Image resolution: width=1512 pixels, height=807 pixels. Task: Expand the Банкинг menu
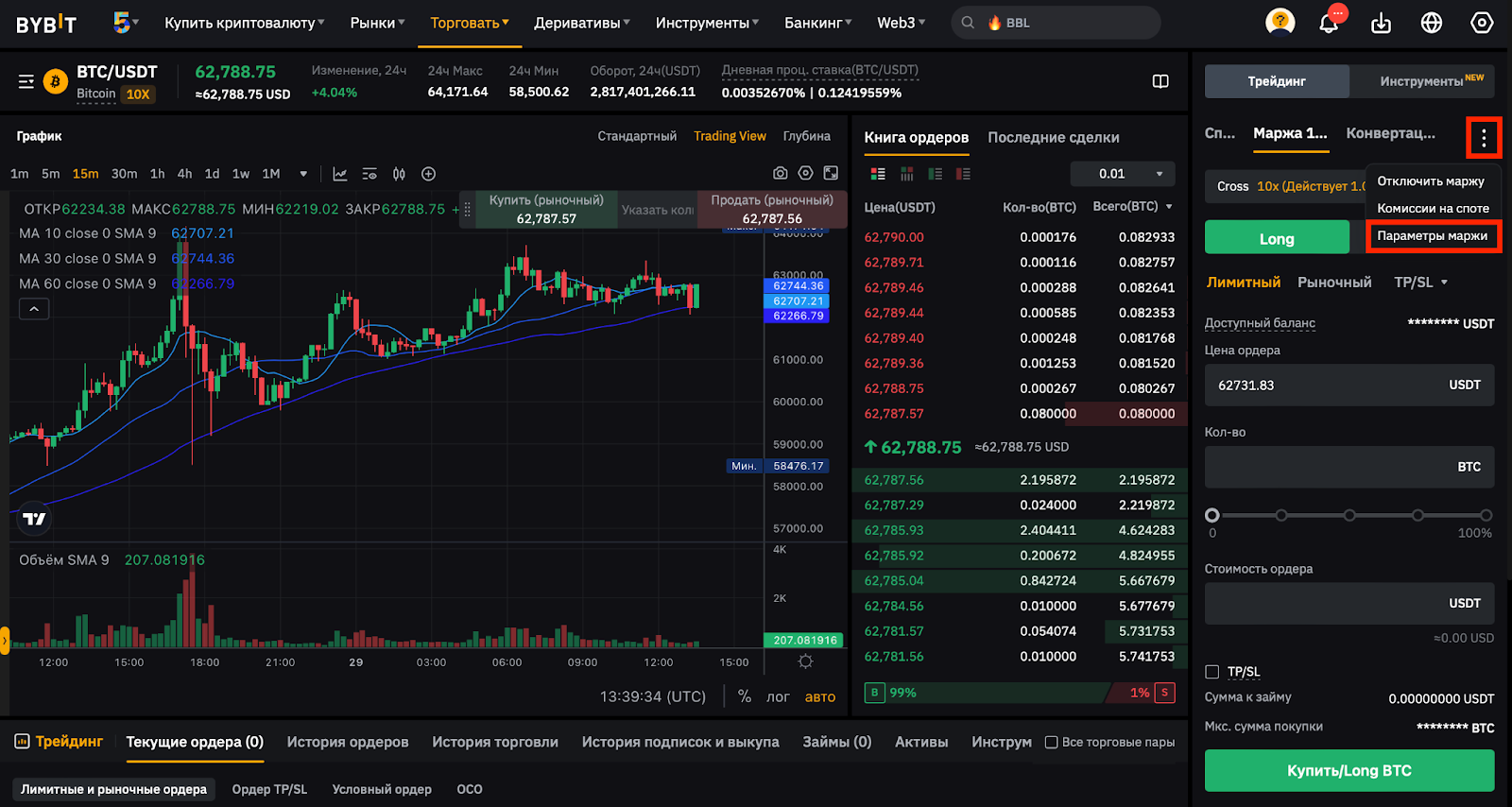pyautogui.click(x=817, y=23)
